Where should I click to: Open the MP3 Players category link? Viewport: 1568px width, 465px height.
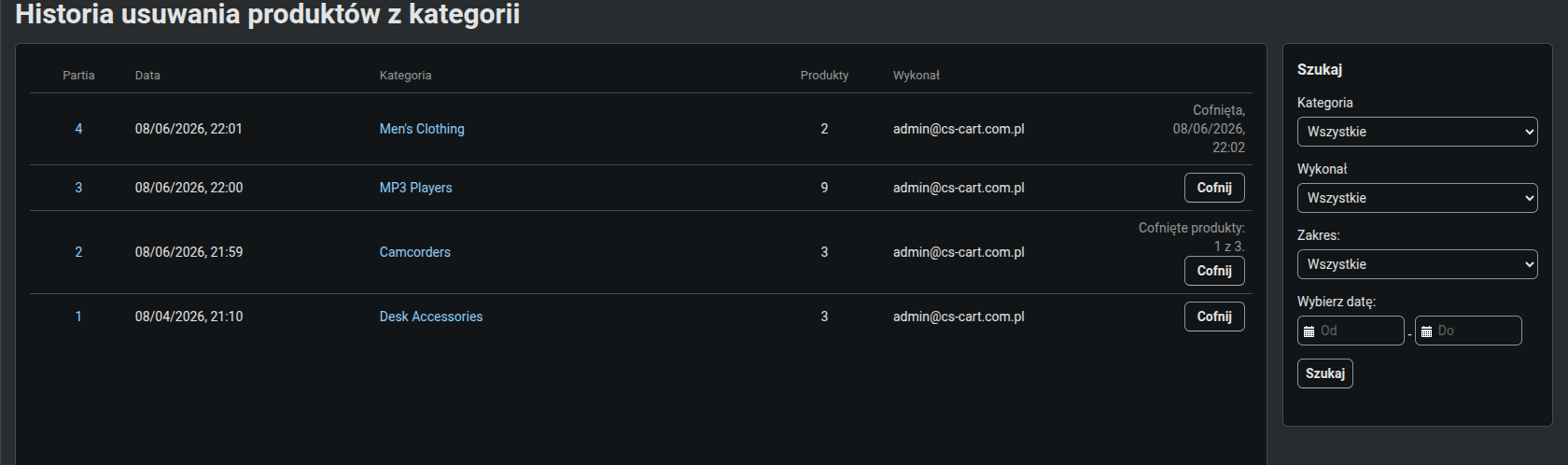415,188
